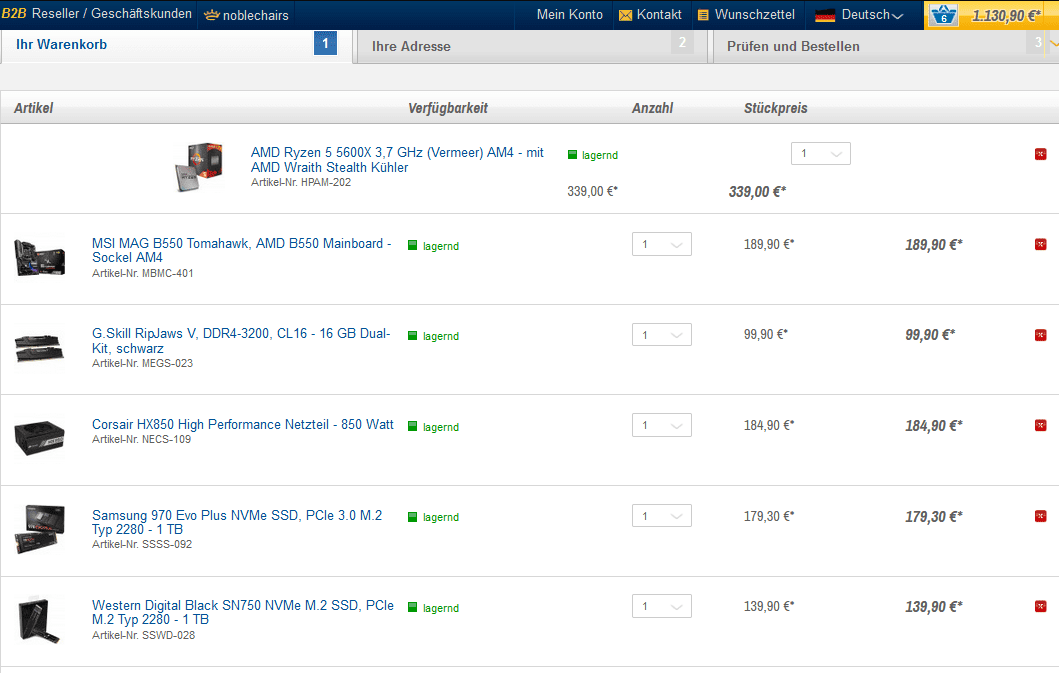The width and height of the screenshot is (1059, 673).
Task: Click Verfügbarkeit column header
Action: [448, 108]
